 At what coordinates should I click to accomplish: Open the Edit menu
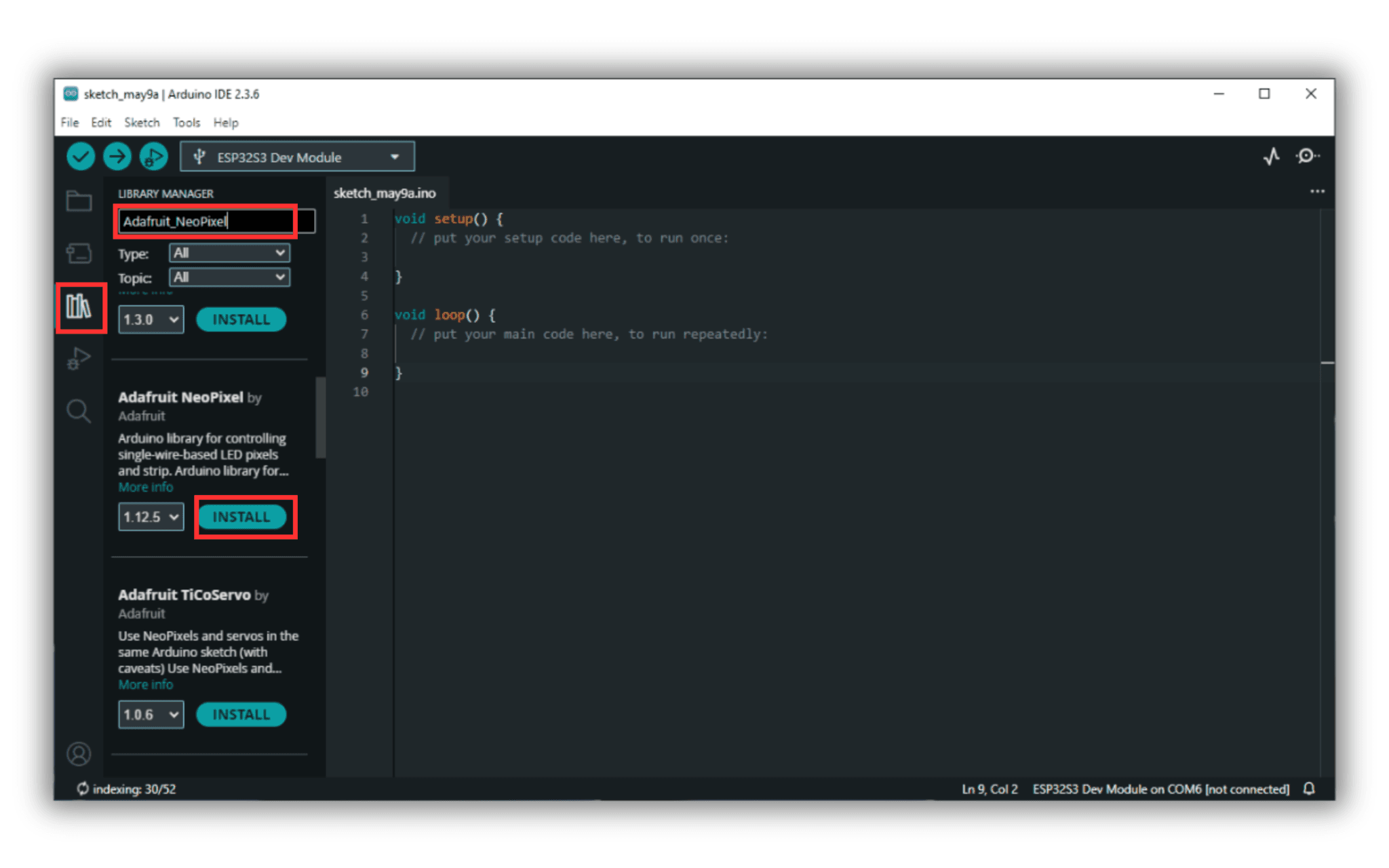(x=101, y=123)
